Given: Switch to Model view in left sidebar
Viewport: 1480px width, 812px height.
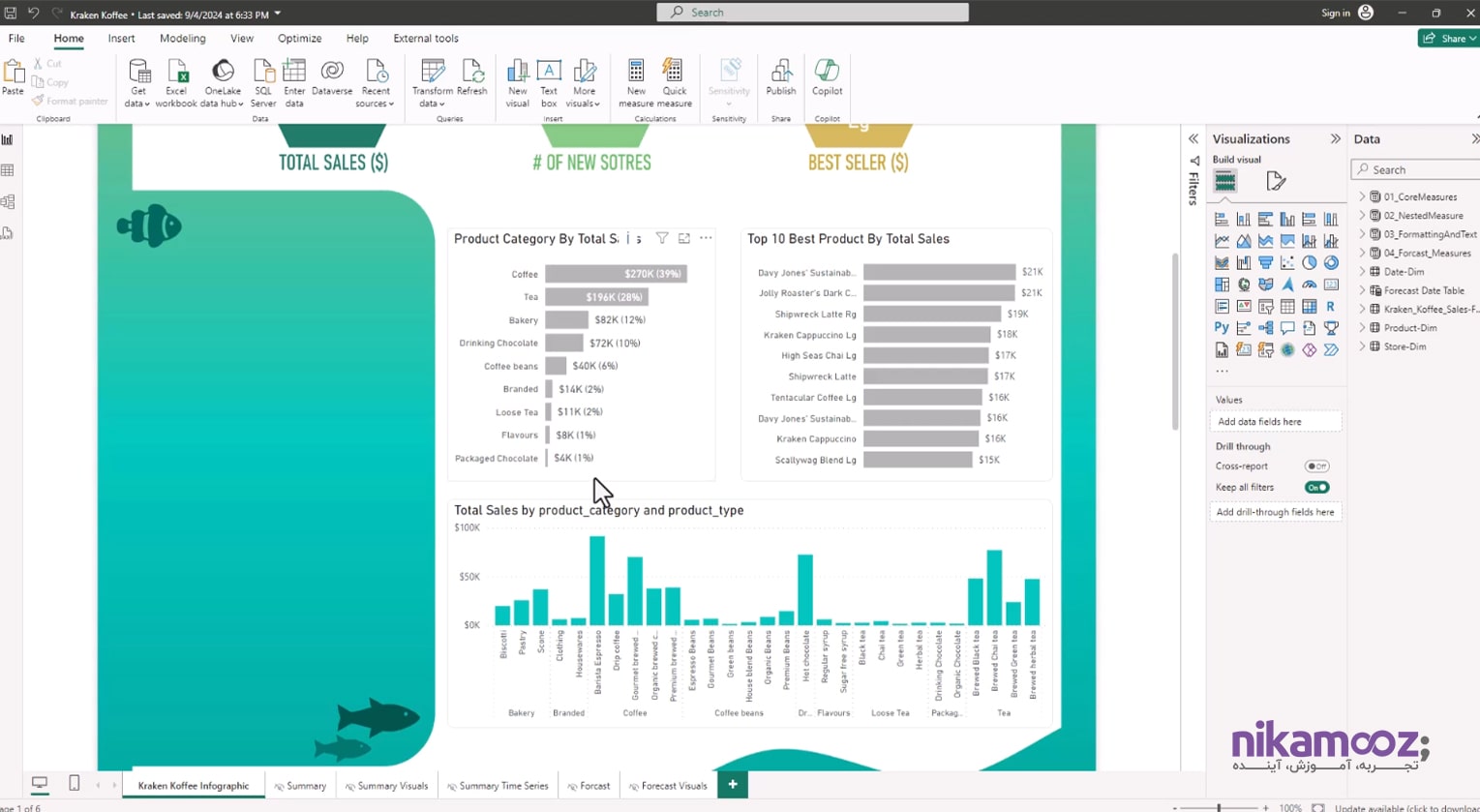Looking at the screenshot, I should (8, 202).
